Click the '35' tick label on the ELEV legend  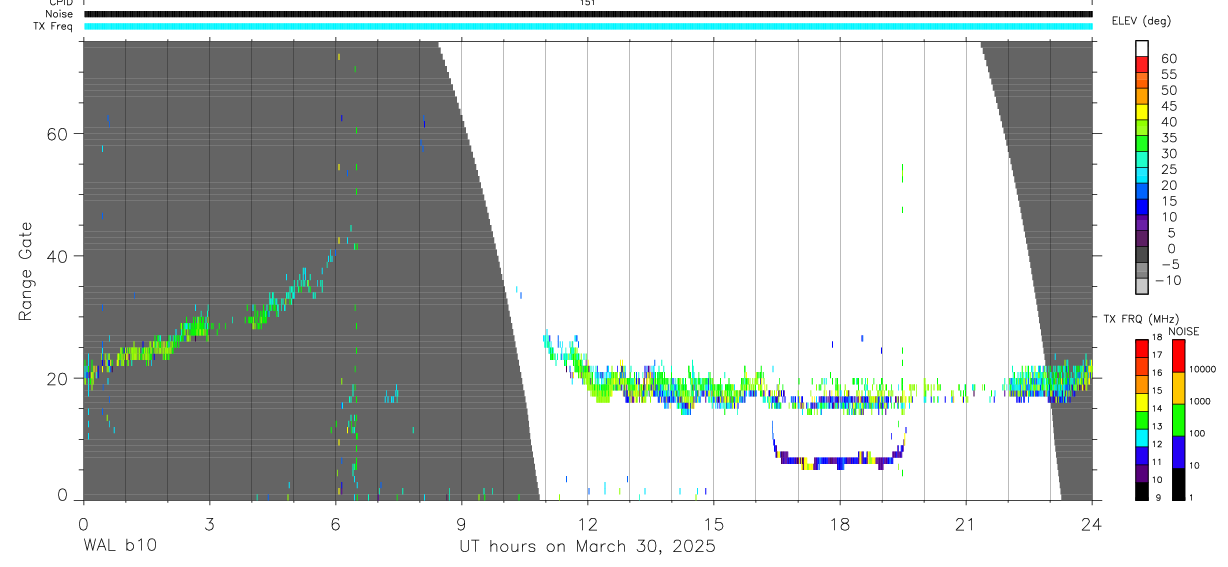(1168, 137)
